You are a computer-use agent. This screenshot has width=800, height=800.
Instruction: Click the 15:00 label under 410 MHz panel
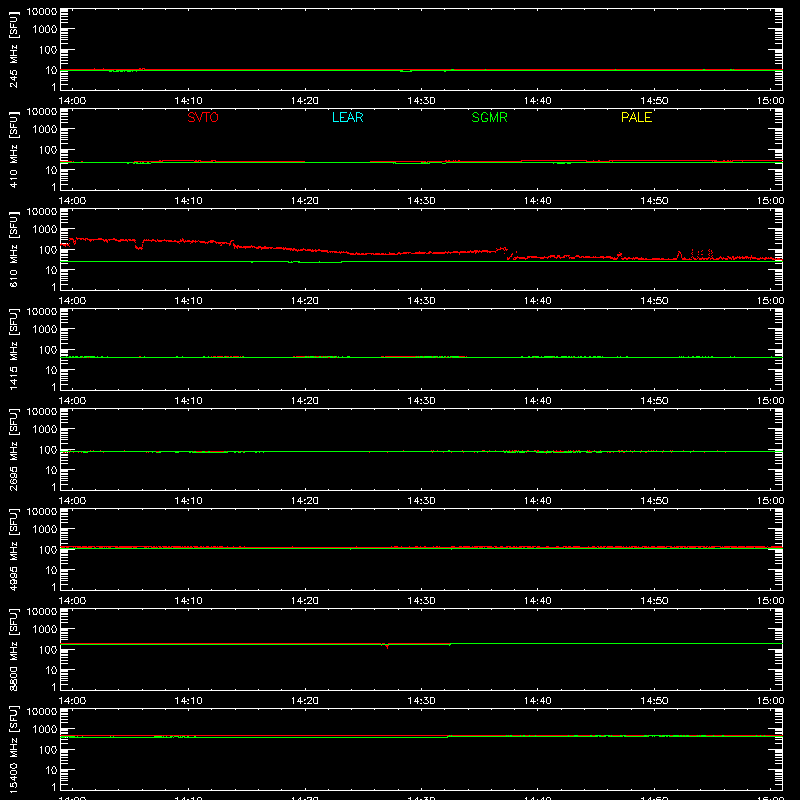770,201
